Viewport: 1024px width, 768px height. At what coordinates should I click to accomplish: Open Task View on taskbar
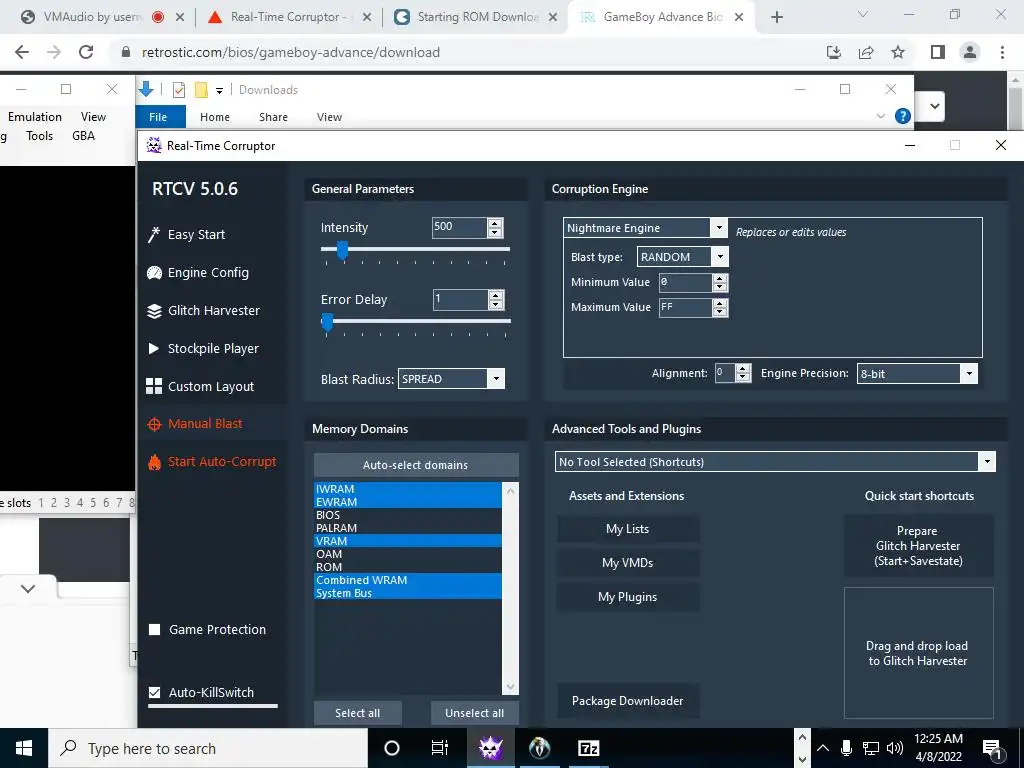[440, 748]
